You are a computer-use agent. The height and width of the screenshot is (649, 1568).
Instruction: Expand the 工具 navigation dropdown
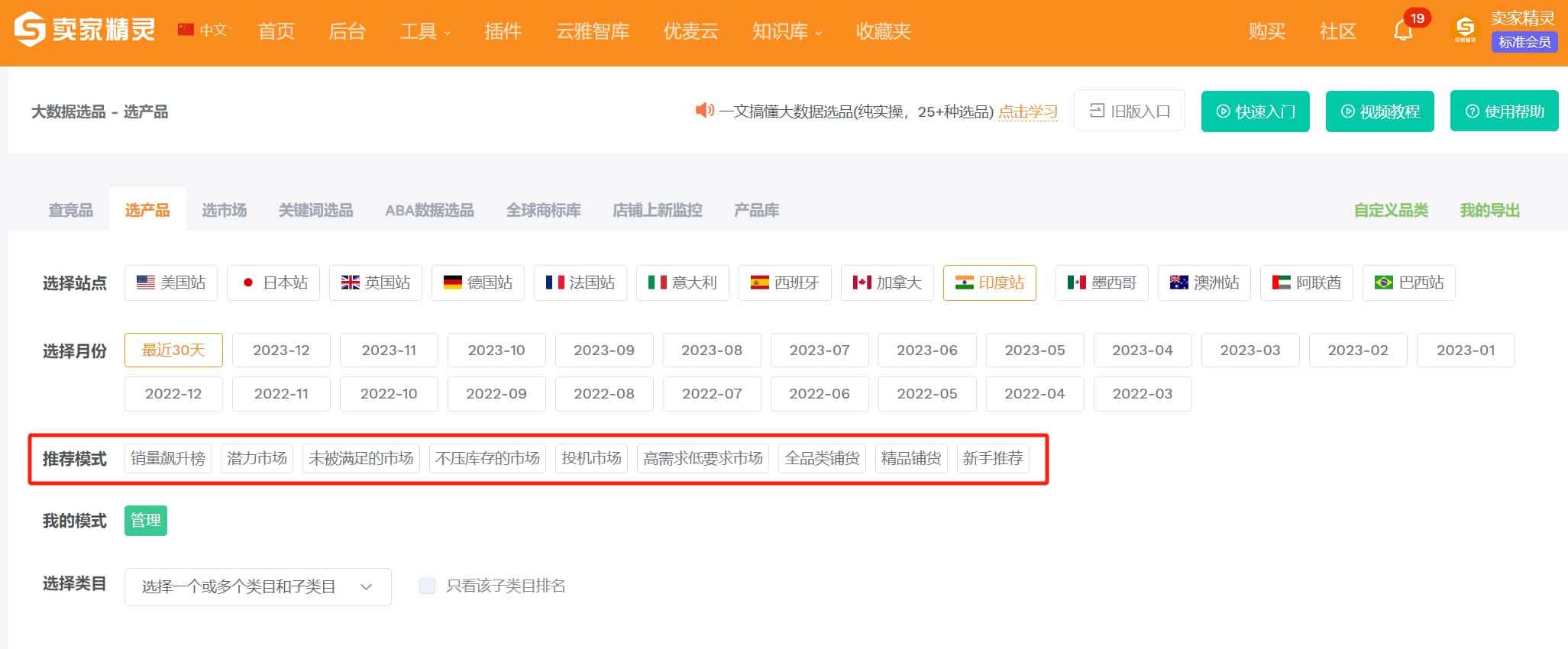tap(425, 31)
